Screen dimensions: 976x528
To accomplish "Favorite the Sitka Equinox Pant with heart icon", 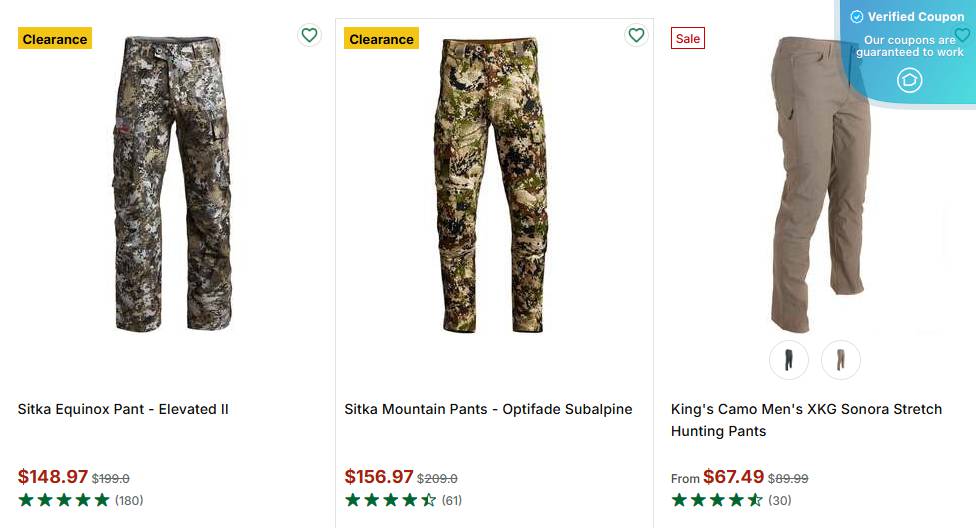I will point(310,35).
